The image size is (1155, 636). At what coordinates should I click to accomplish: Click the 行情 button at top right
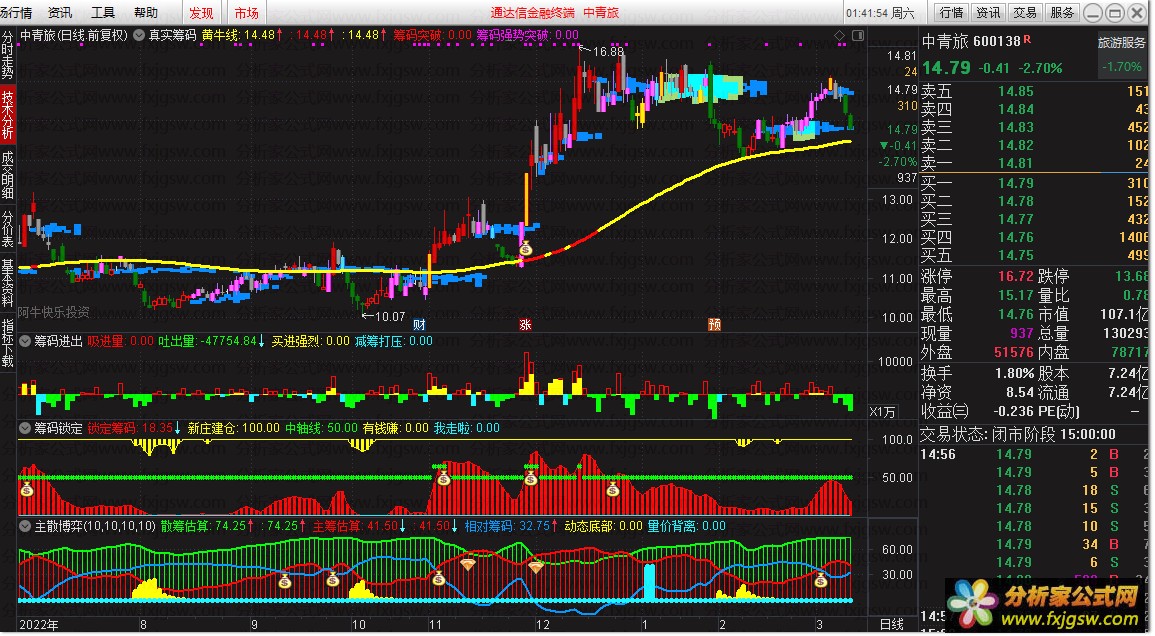(x=952, y=13)
